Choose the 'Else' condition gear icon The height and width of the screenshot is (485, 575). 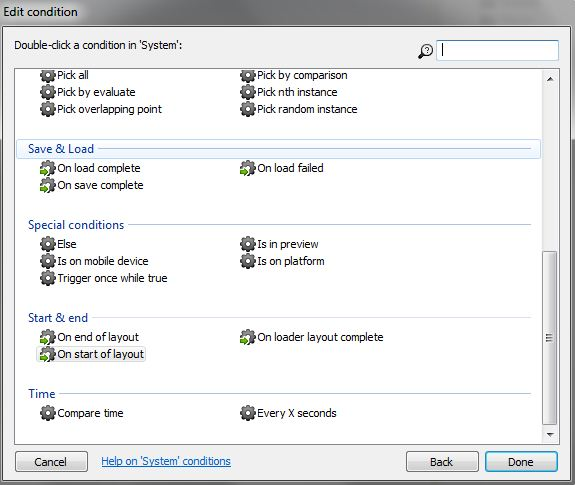click(x=48, y=244)
